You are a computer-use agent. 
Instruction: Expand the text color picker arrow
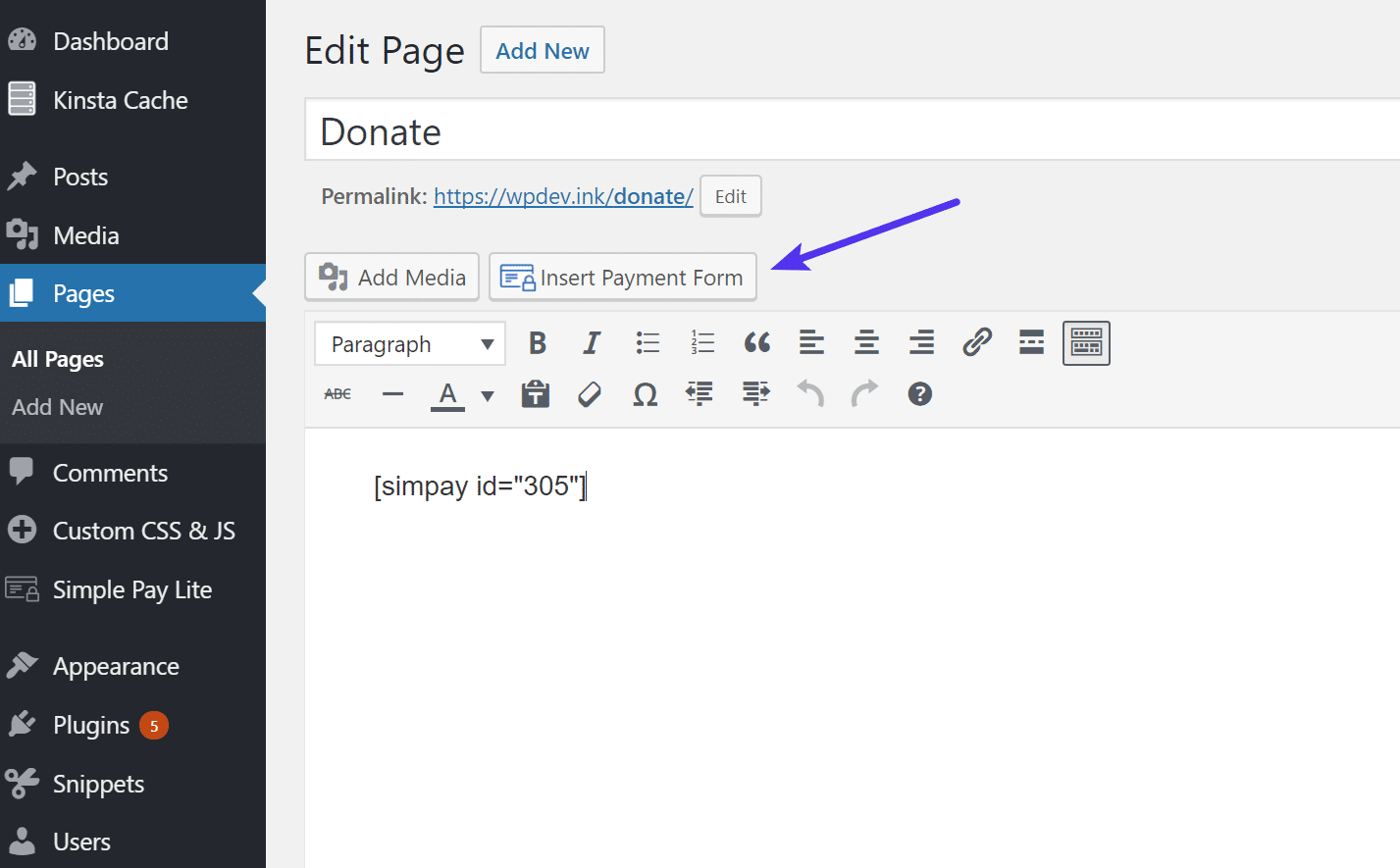pyautogui.click(x=488, y=396)
